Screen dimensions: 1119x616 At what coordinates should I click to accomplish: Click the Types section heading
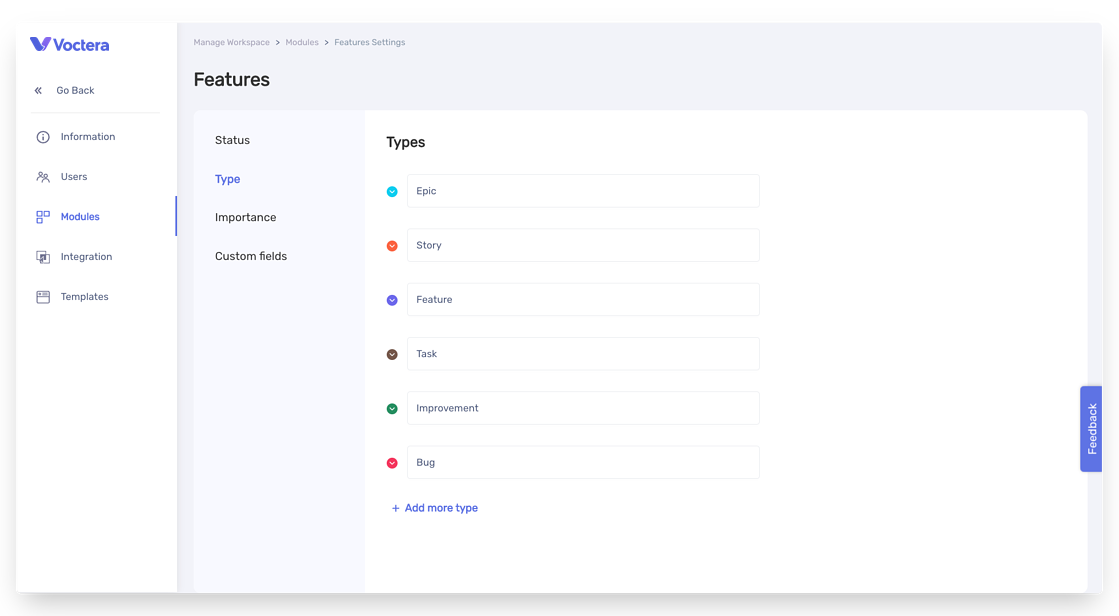pos(405,142)
